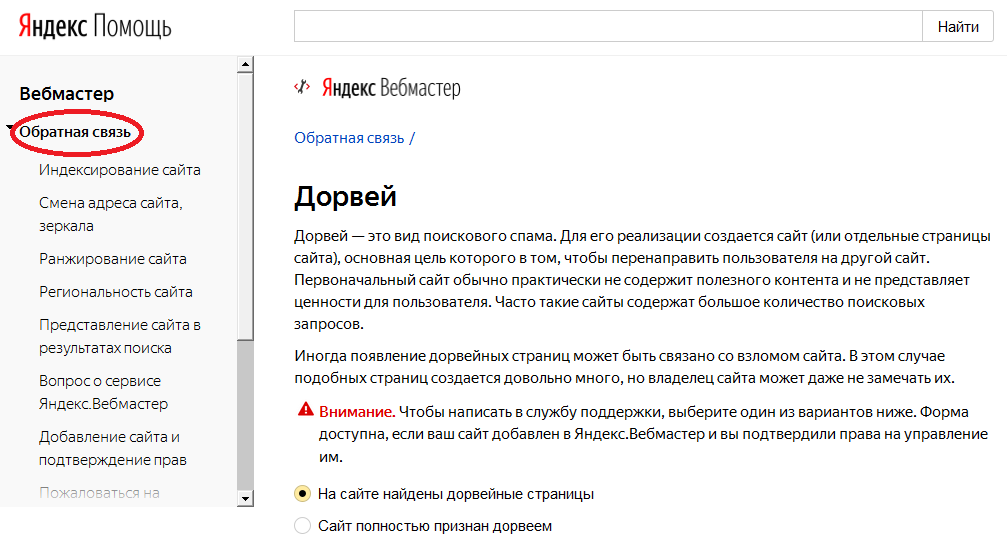Click the Яндекс Помощь logo
Image resolution: width=1007 pixels, height=545 pixels.
[95, 27]
